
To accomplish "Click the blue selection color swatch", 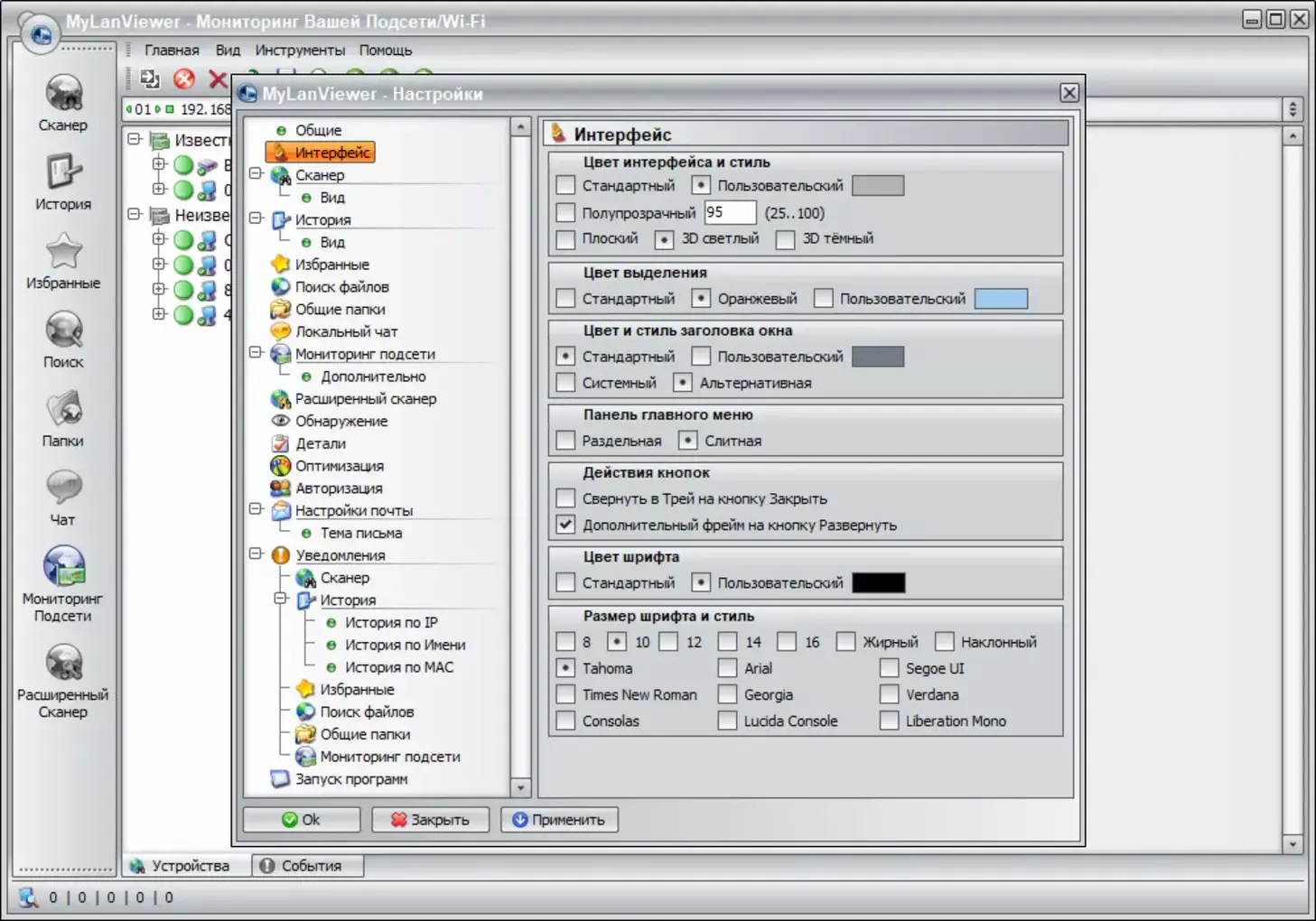I will click(x=1001, y=299).
